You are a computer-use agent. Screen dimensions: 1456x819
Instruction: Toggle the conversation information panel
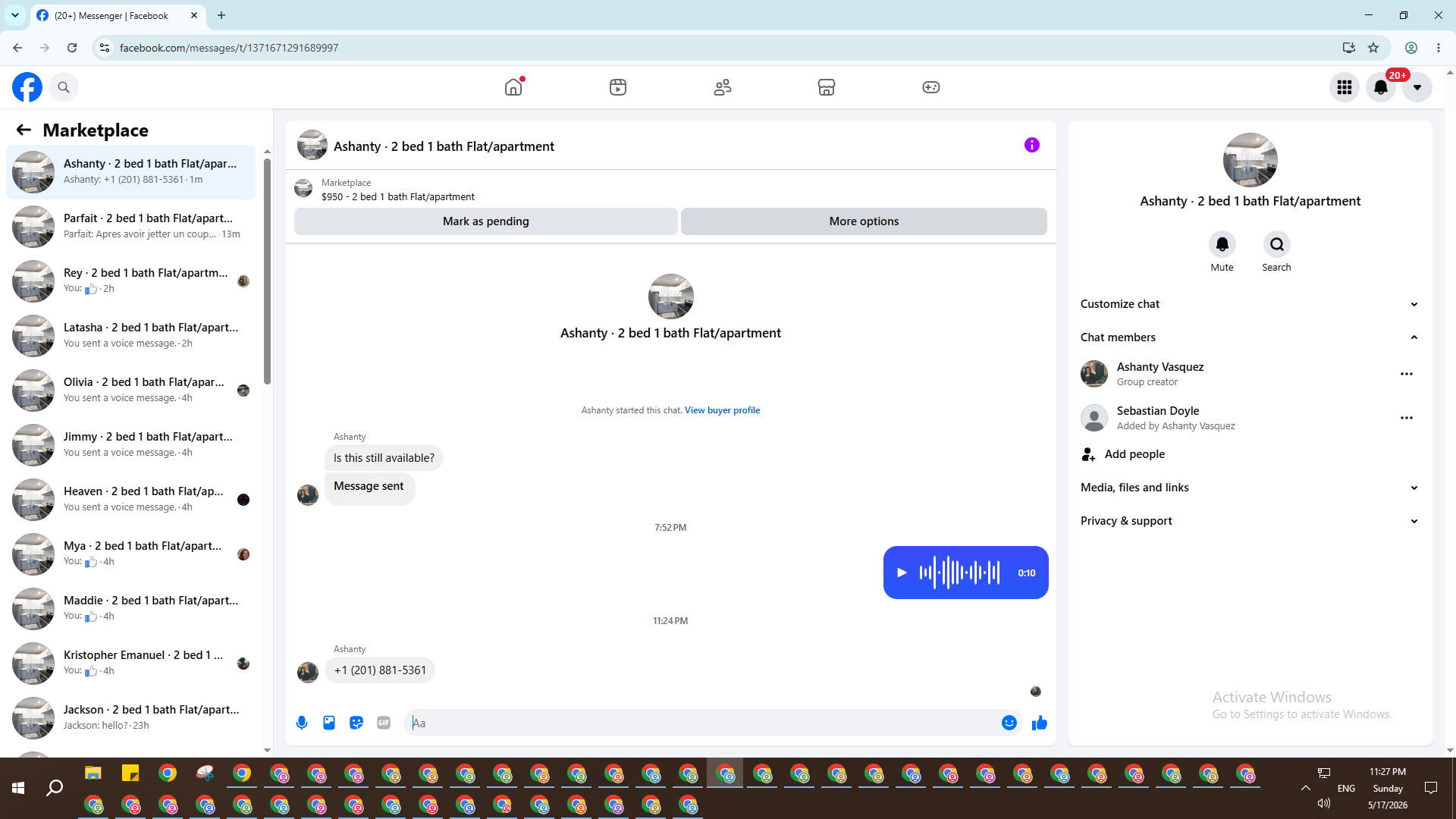tap(1032, 145)
